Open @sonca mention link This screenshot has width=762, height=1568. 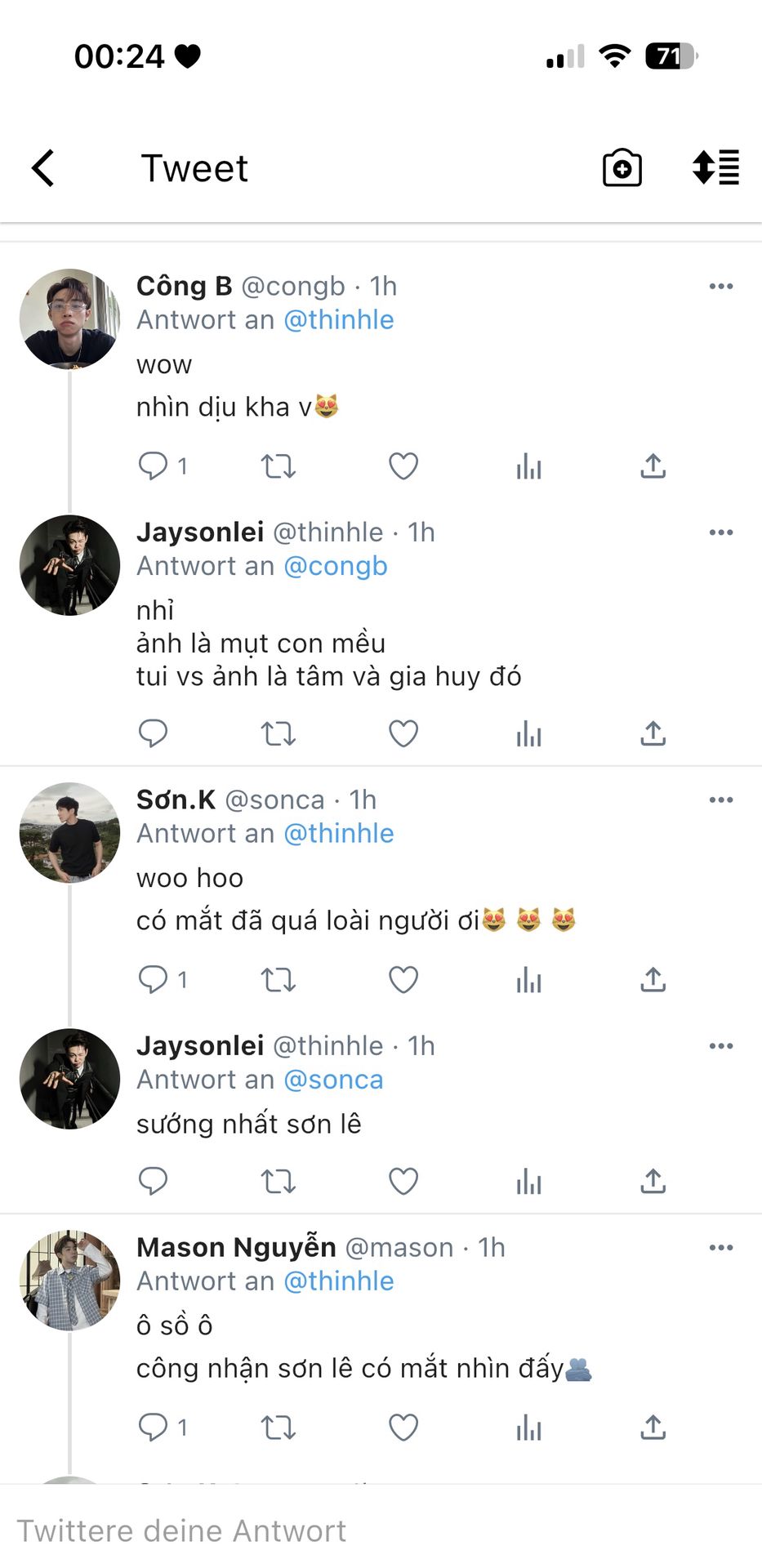click(x=333, y=1080)
